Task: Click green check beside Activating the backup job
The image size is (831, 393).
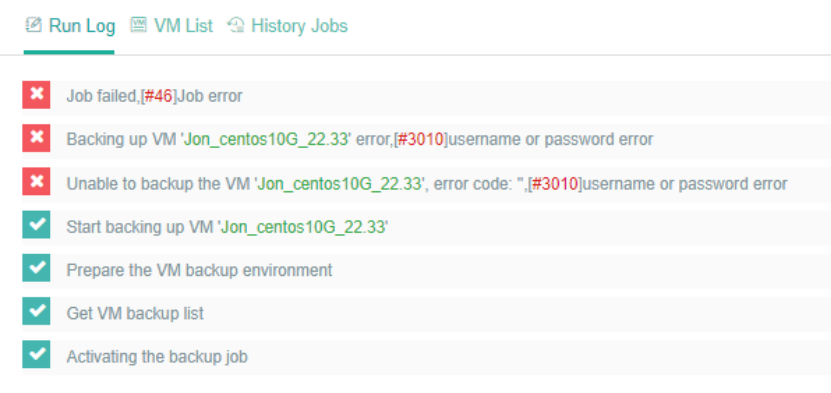Action: click(x=36, y=354)
